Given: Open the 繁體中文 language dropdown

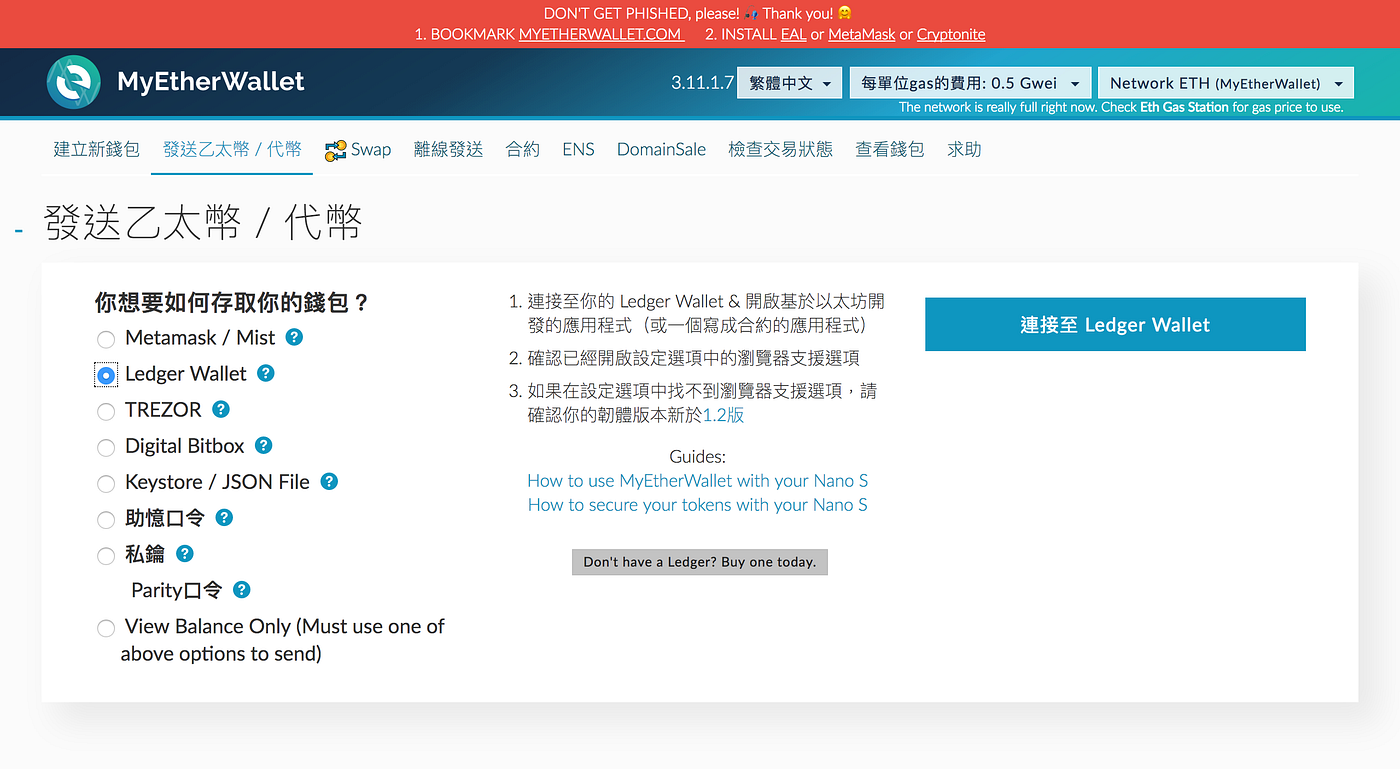Looking at the screenshot, I should click(x=789, y=83).
